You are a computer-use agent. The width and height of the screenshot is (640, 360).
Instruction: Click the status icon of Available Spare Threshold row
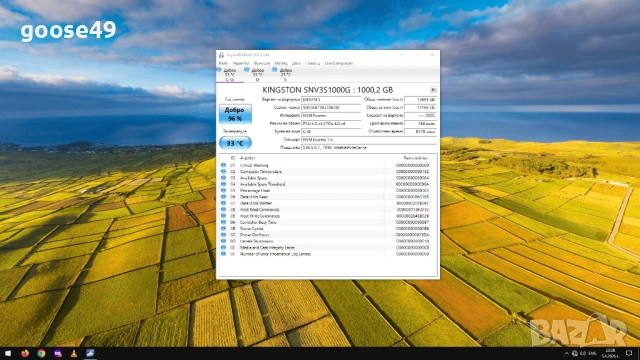pyautogui.click(x=223, y=184)
